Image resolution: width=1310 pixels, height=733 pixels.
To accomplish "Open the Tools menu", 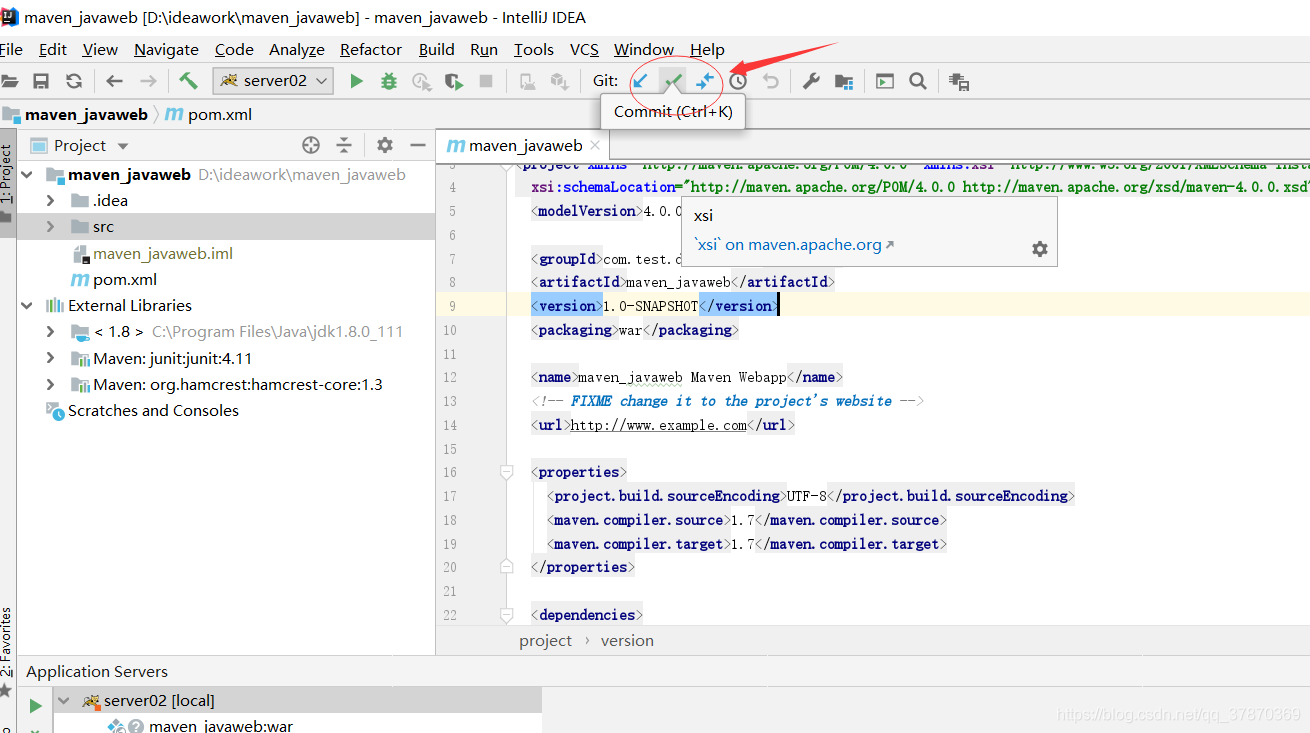I will (534, 49).
